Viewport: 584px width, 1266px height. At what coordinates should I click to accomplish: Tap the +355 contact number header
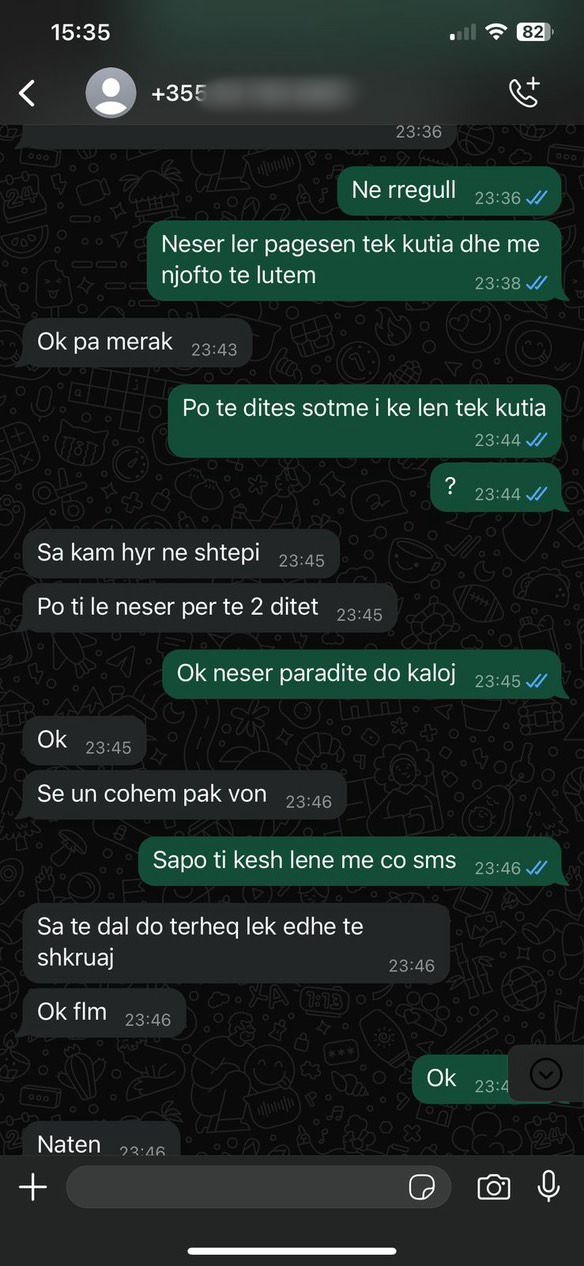click(x=250, y=93)
